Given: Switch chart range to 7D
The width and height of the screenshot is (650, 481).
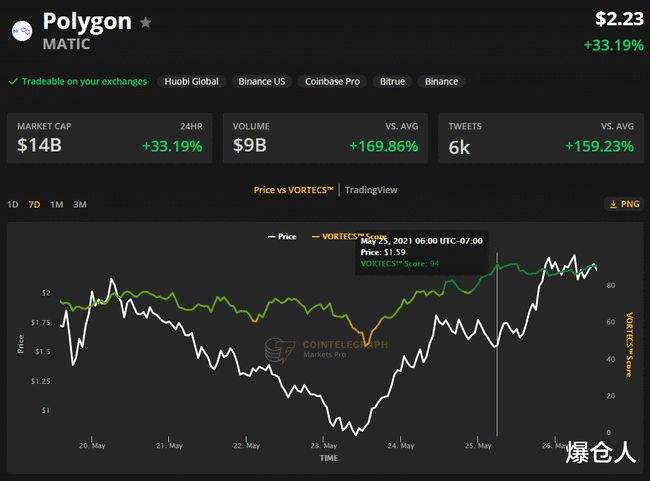Looking at the screenshot, I should [x=34, y=204].
